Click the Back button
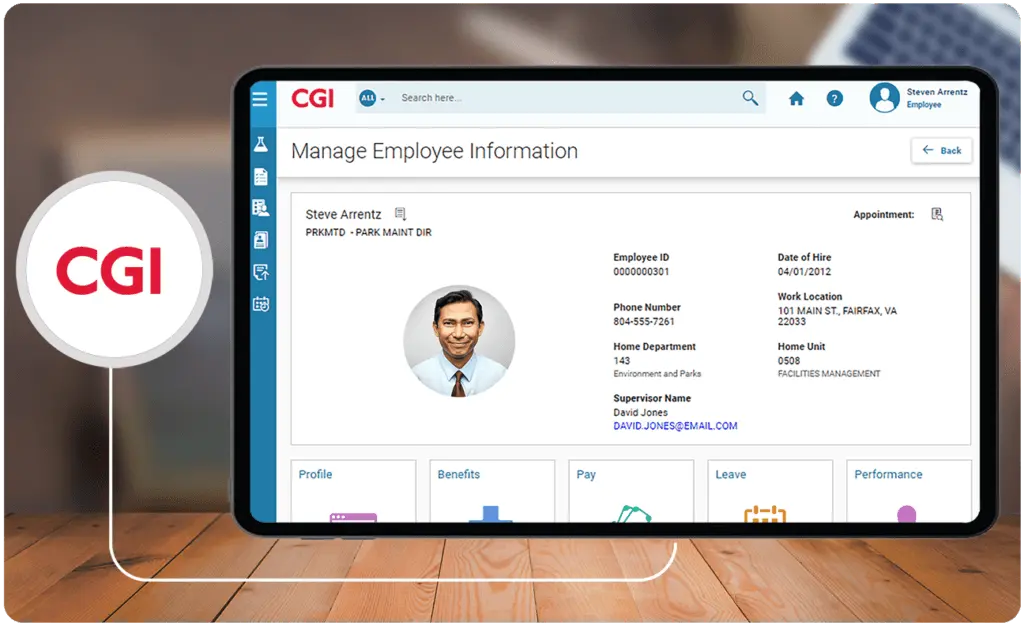Image resolution: width=1024 pixels, height=626 pixels. tap(941, 151)
